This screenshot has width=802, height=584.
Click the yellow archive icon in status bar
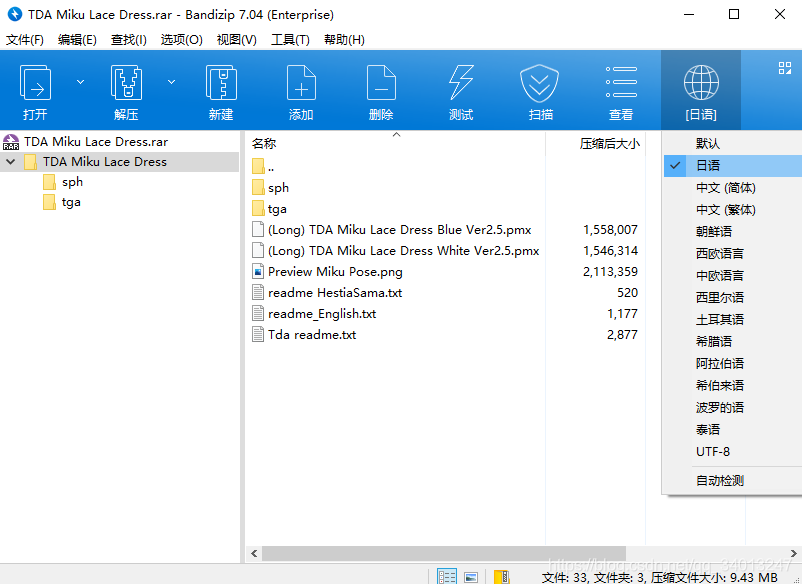point(501,576)
